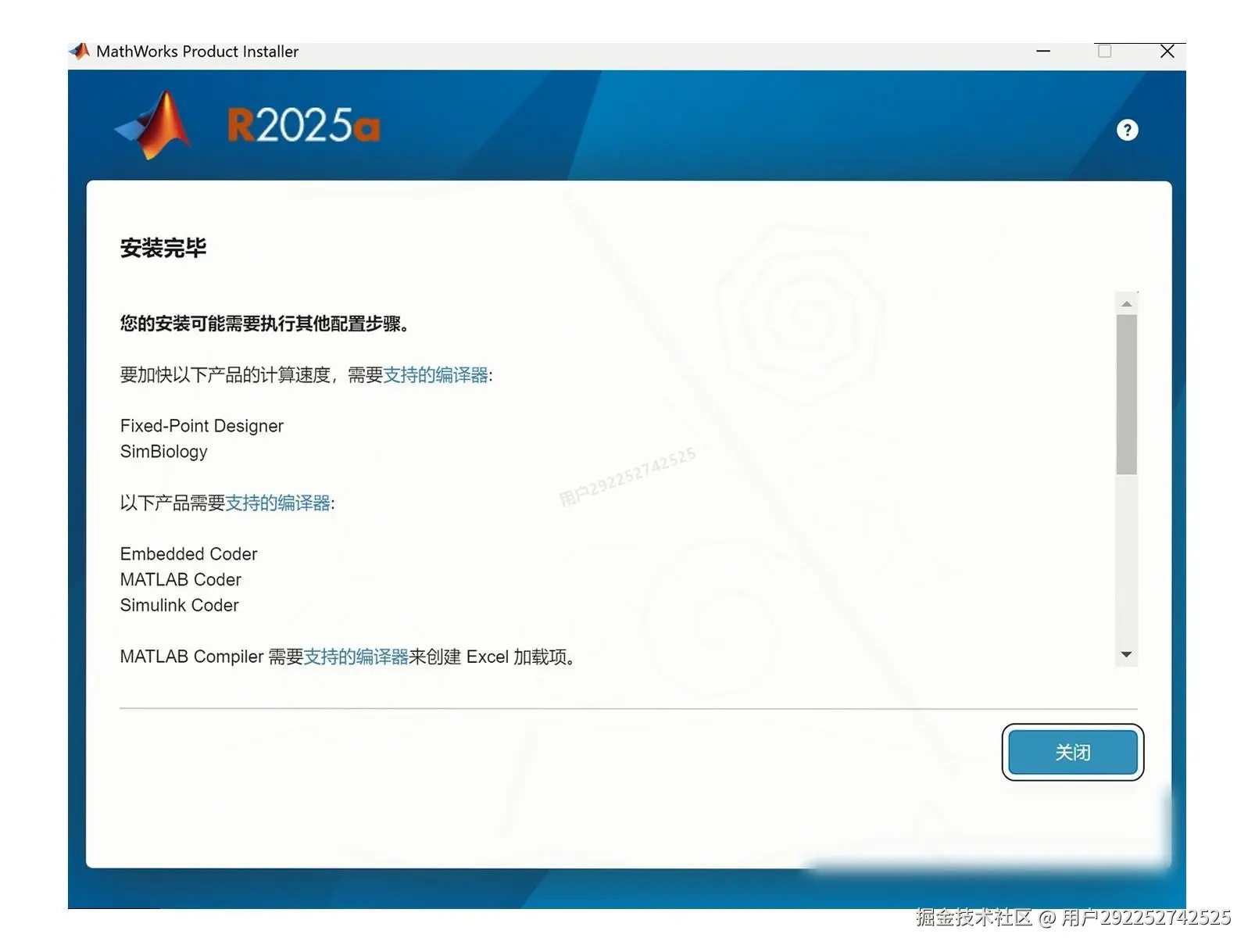Click the R2025a release logo text
The width and height of the screenshot is (1255, 952).
[x=301, y=125]
